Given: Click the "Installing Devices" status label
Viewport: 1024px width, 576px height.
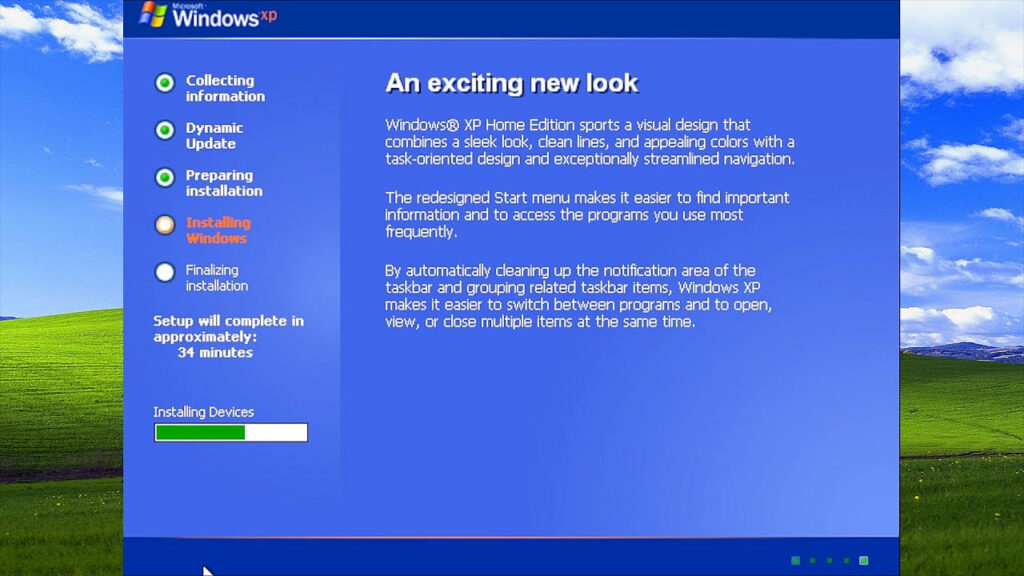Looking at the screenshot, I should tap(203, 412).
